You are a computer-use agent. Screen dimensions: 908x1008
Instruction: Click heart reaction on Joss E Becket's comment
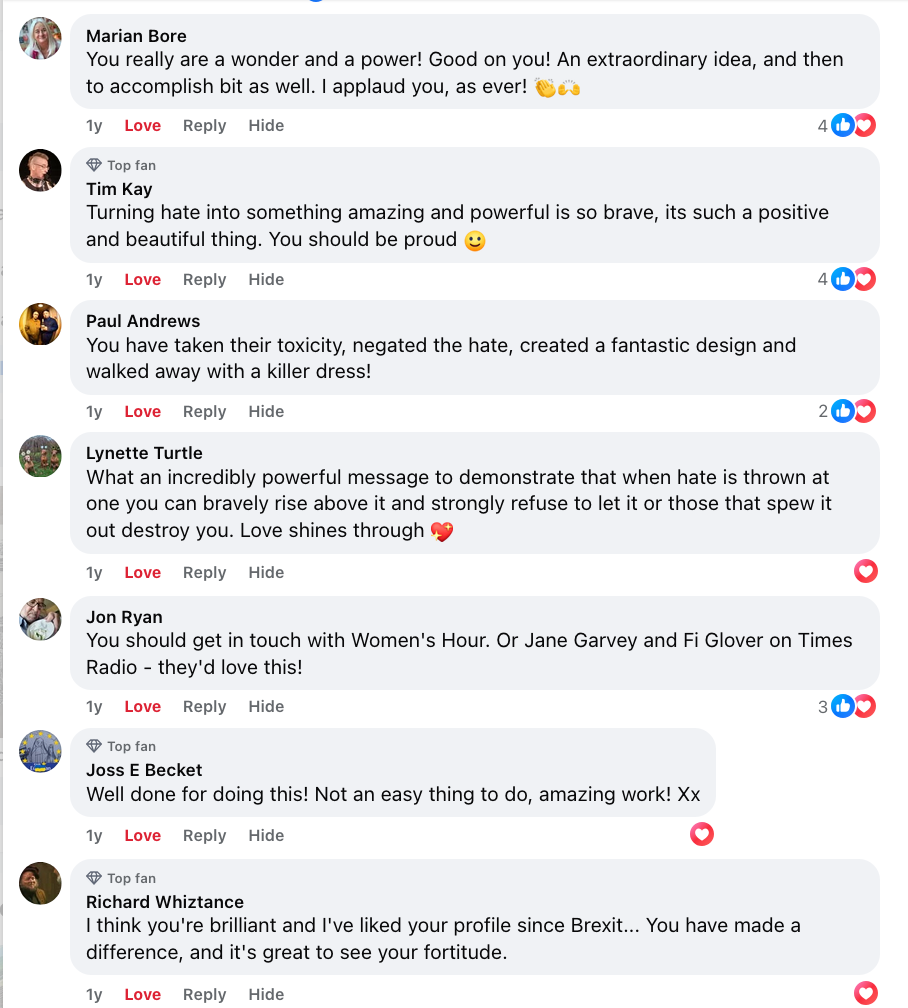pyautogui.click(x=702, y=834)
